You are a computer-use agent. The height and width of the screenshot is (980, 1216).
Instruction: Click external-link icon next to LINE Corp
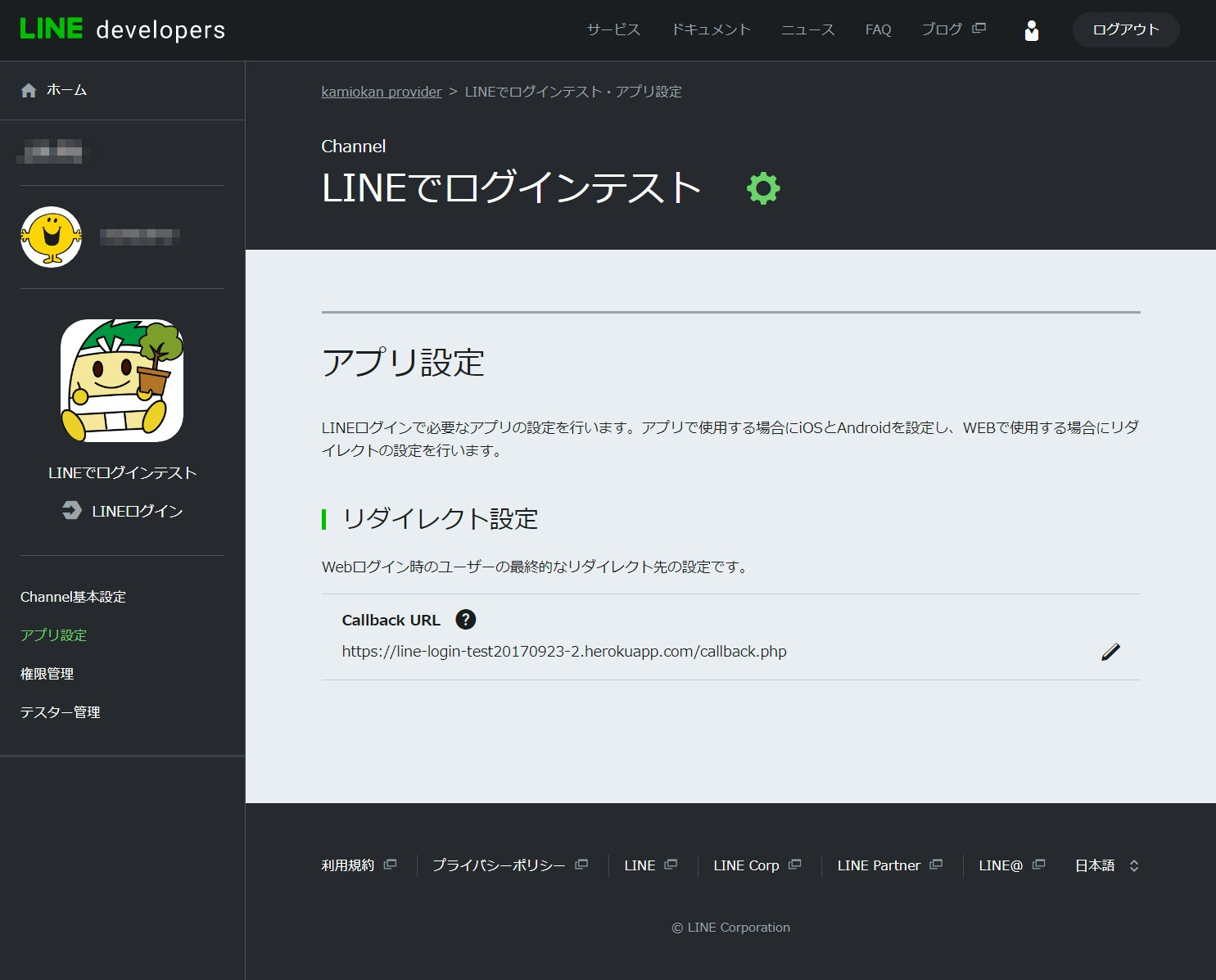coord(794,865)
